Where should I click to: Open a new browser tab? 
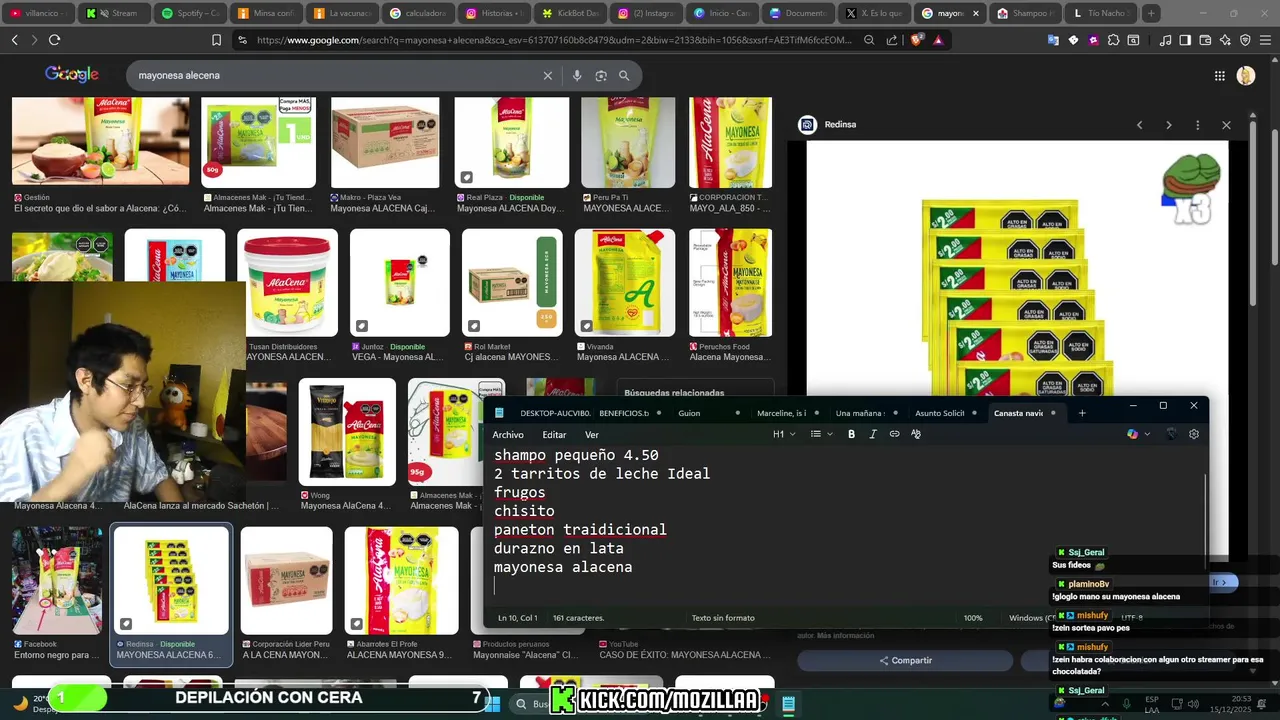click(1151, 13)
